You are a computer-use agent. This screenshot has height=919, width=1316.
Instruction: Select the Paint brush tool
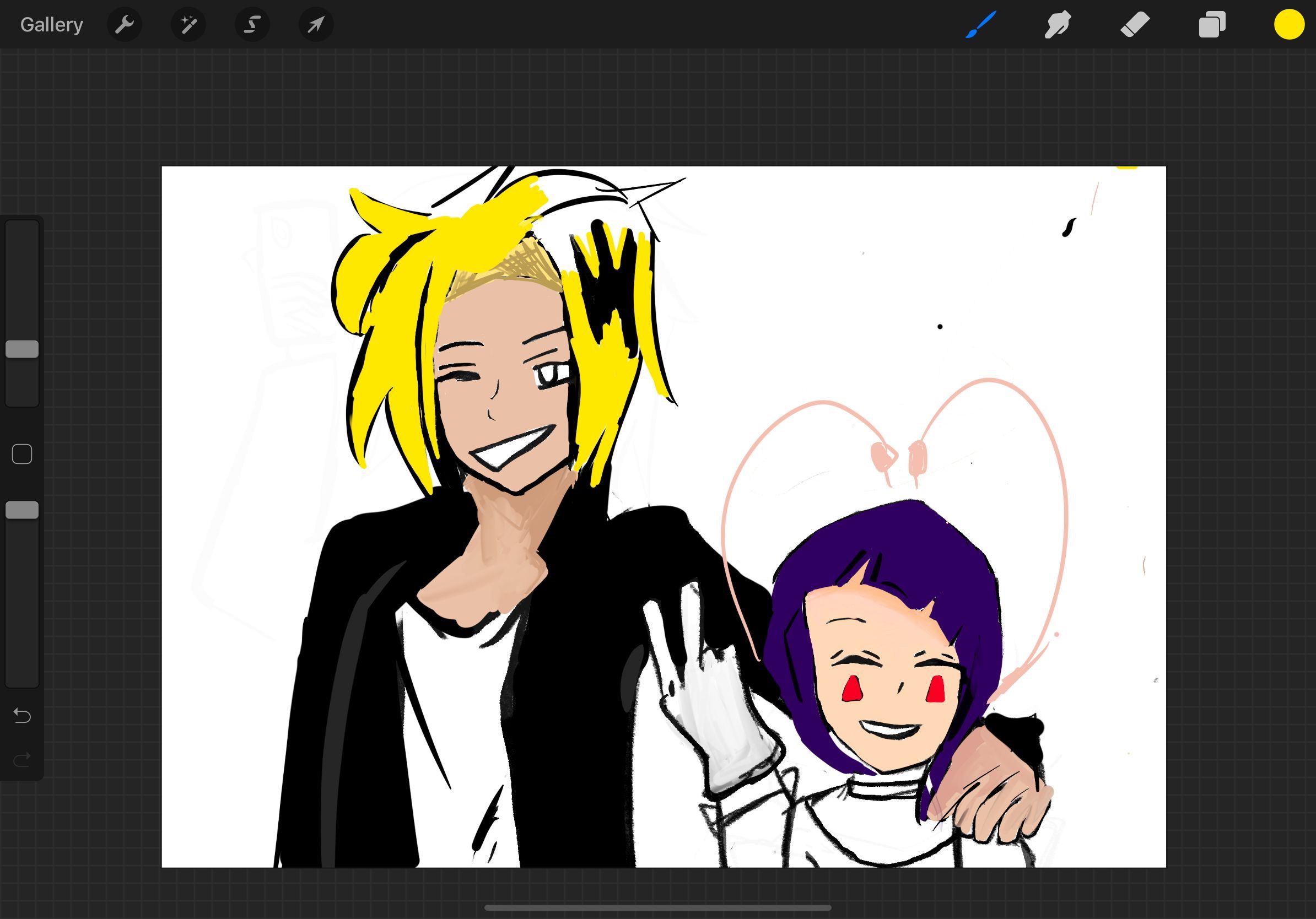[981, 25]
